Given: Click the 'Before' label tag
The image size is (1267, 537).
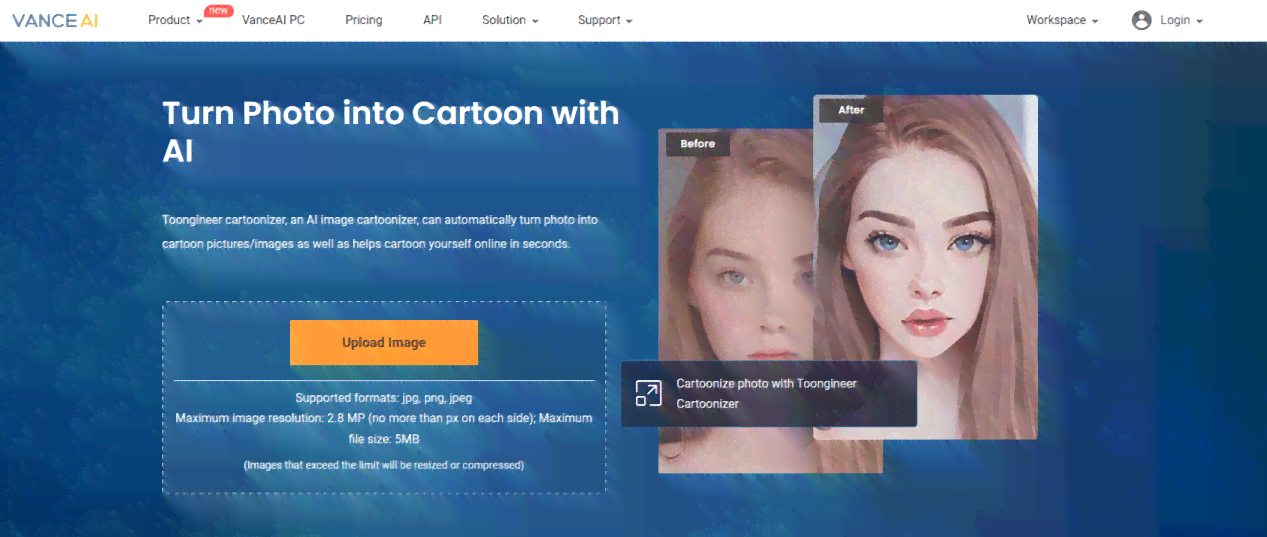Looking at the screenshot, I should pyautogui.click(x=698, y=144).
